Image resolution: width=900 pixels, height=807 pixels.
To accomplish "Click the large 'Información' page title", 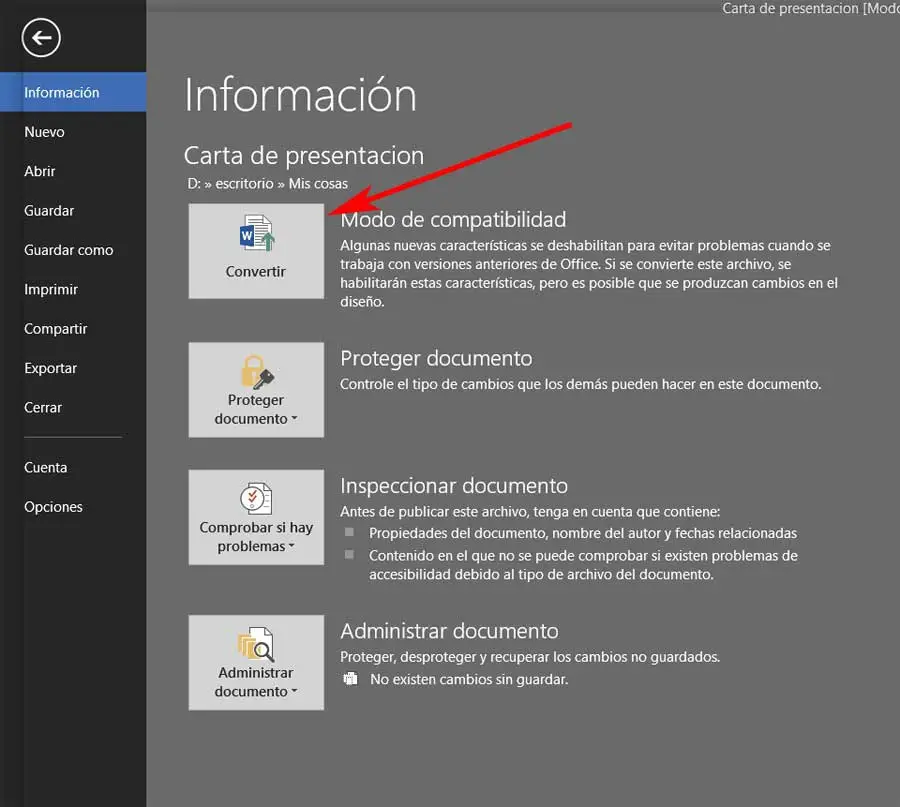I will pyautogui.click(x=300, y=95).
